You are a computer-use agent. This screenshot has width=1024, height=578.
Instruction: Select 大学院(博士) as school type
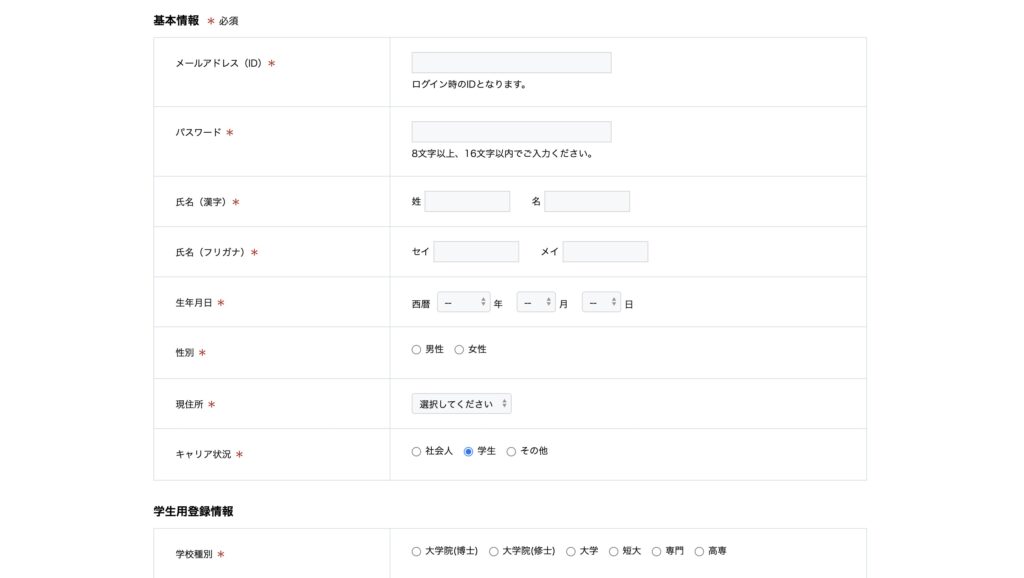pyautogui.click(x=417, y=552)
